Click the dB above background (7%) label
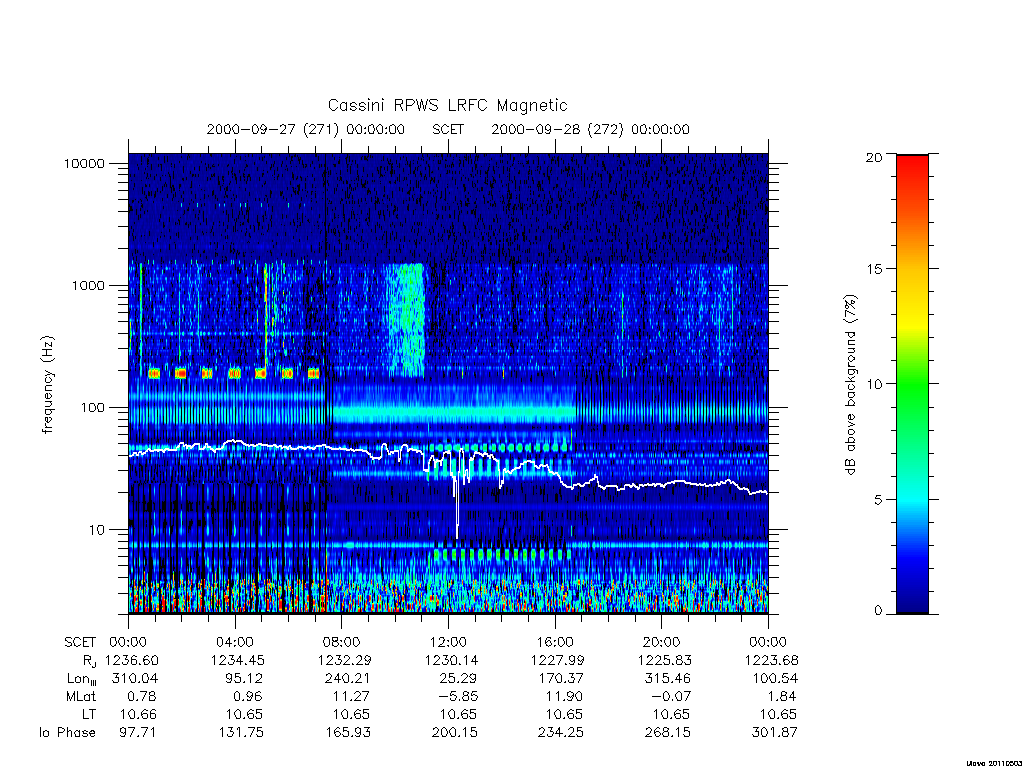 [x=850, y=384]
